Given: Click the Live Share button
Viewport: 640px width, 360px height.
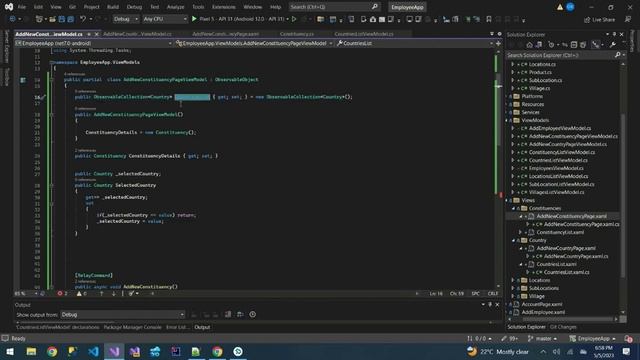Looking at the screenshot, I should [599, 20].
